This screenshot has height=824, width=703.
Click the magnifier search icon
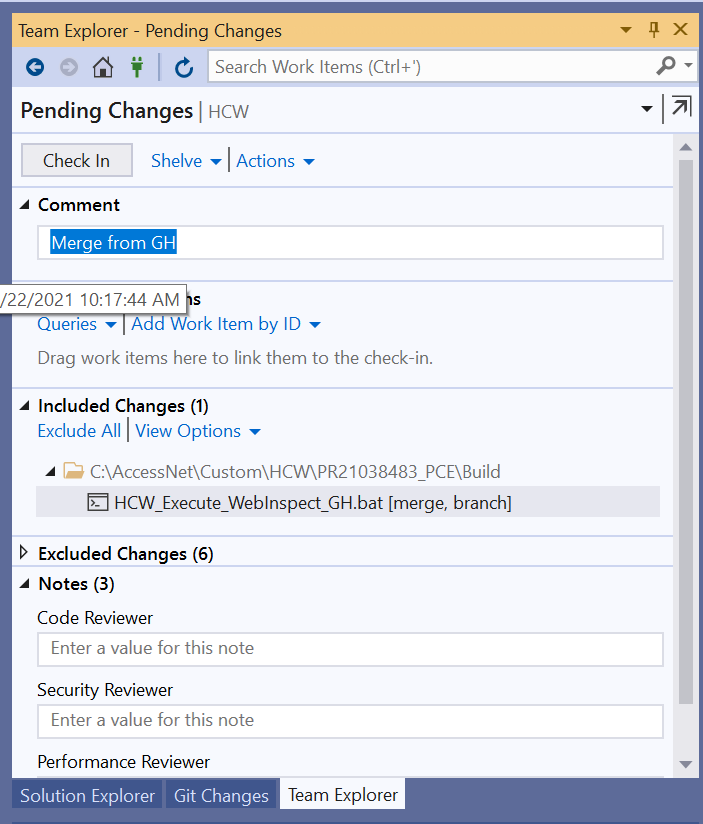coord(666,66)
